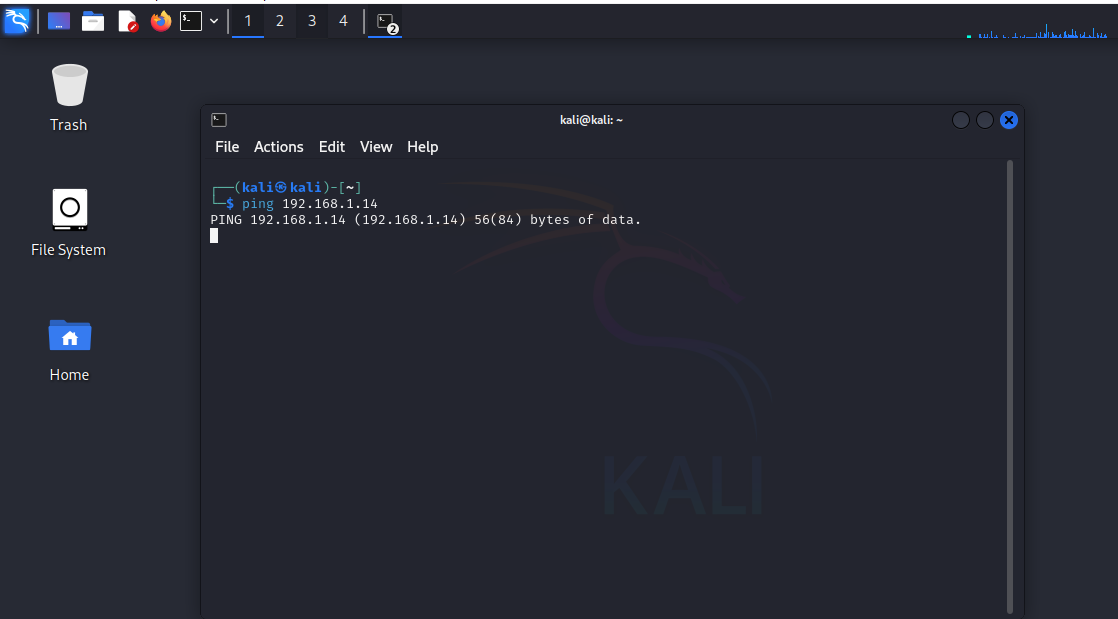Switch to workspace 3
Screen dimensions: 1118x619
click(x=312, y=21)
